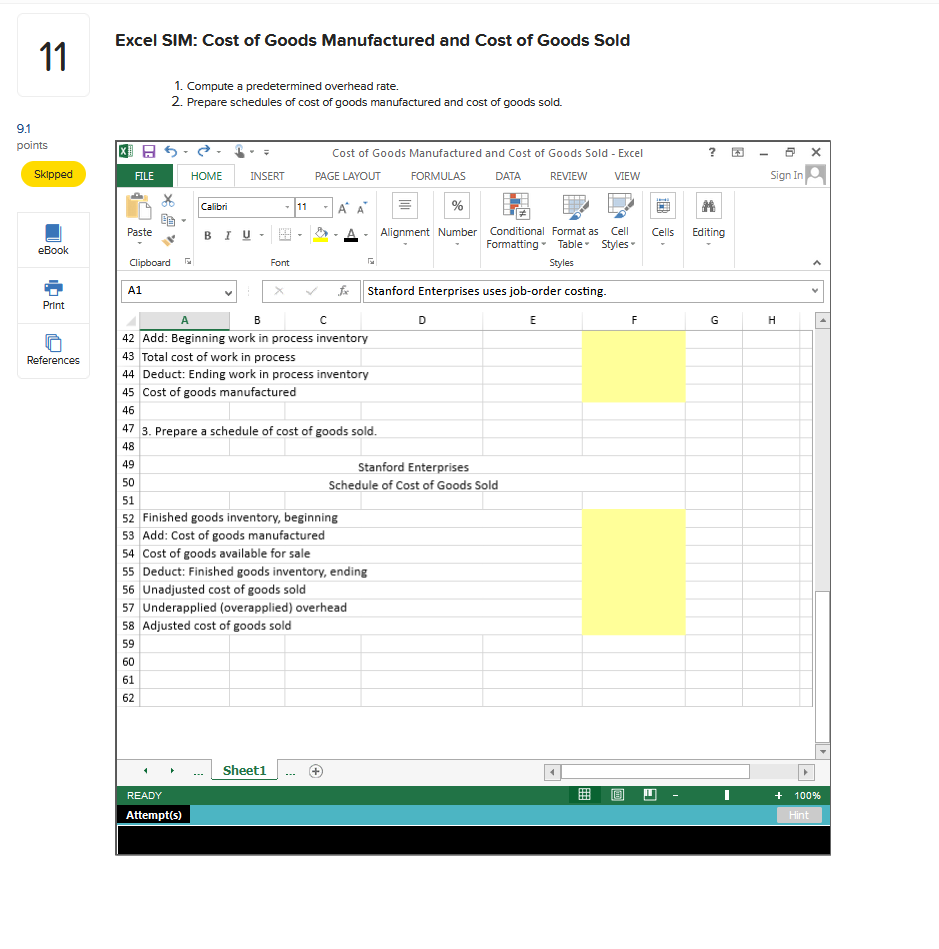Click the Format Painter brush icon
The image size is (939, 949).
click(169, 240)
